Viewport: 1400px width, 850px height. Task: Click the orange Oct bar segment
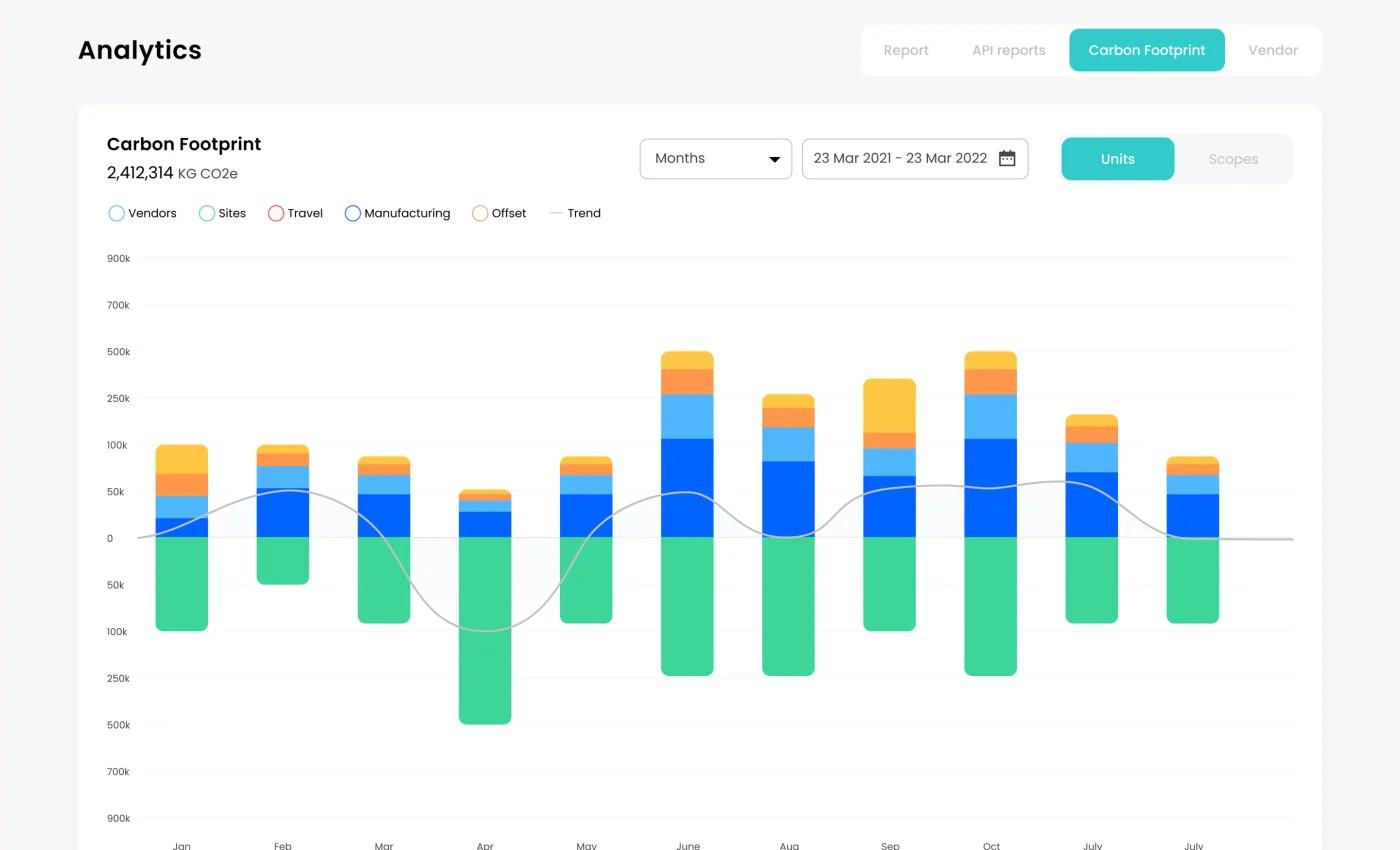click(x=990, y=381)
